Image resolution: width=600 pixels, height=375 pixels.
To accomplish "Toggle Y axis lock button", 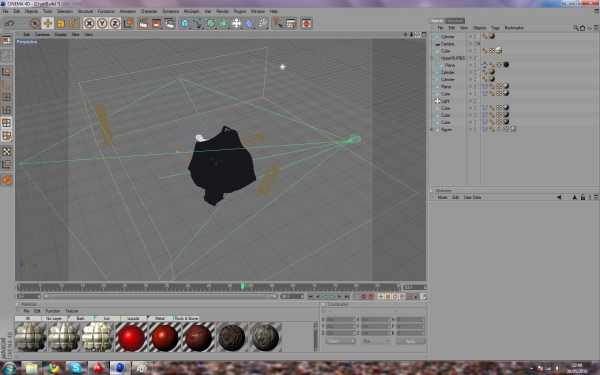I will 102,24.
